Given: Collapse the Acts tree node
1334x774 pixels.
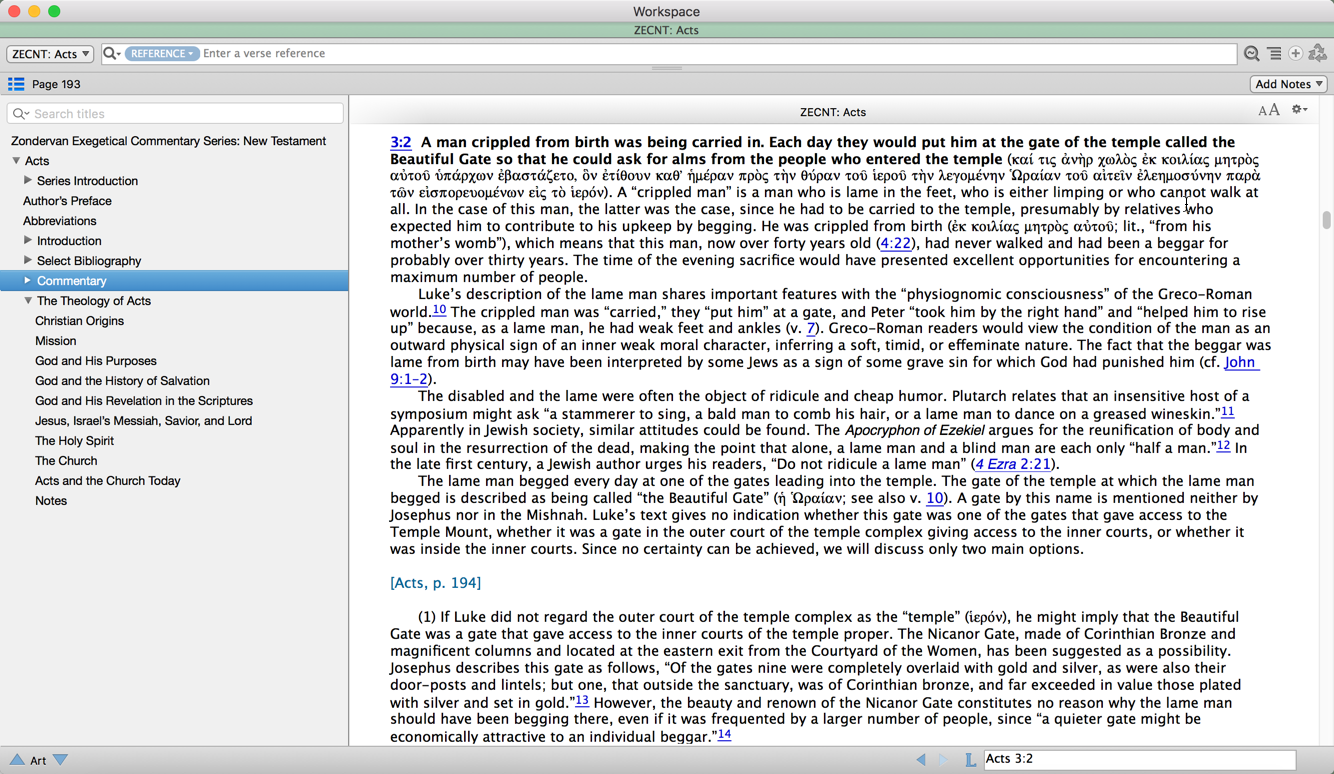Looking at the screenshot, I should click(16, 161).
